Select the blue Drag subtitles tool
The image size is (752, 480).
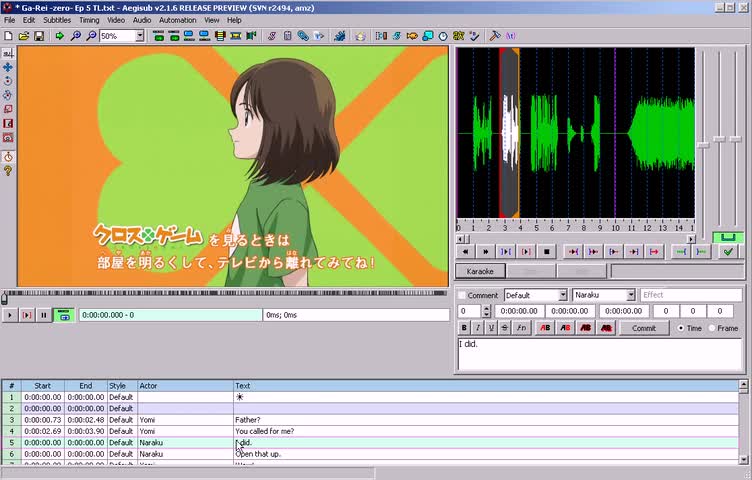pyautogui.click(x=8, y=67)
